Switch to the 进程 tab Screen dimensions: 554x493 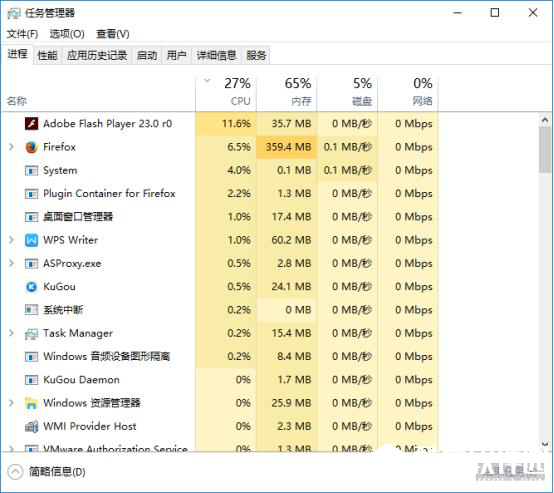17,54
